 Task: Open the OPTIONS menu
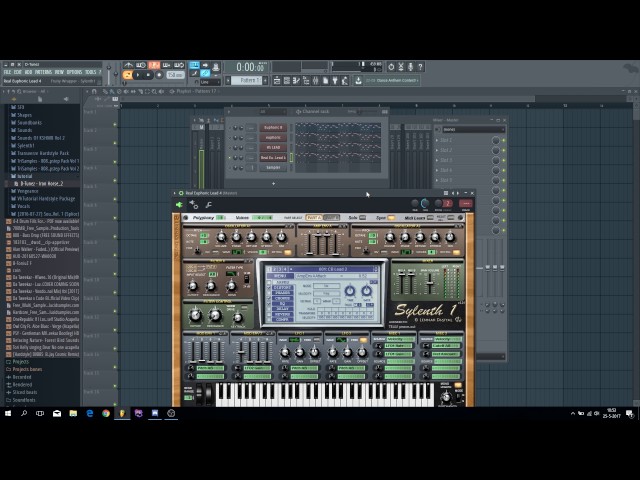[x=74, y=72]
